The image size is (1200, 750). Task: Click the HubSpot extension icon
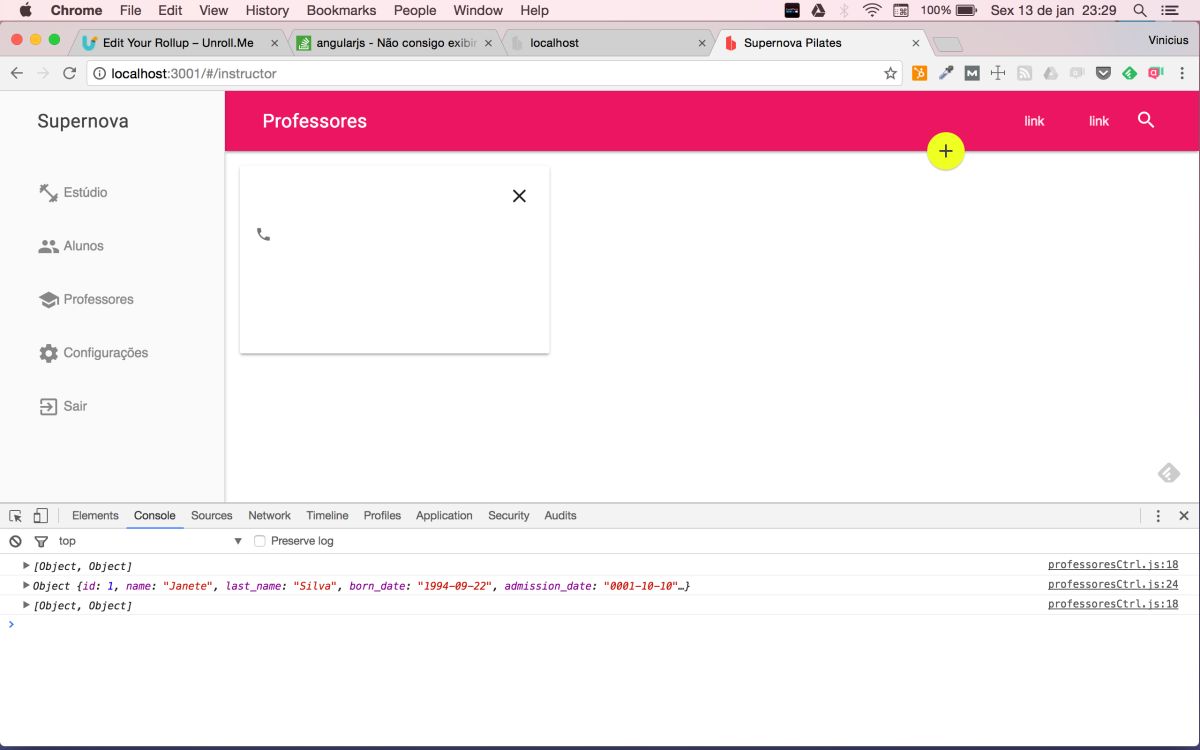tap(919, 73)
